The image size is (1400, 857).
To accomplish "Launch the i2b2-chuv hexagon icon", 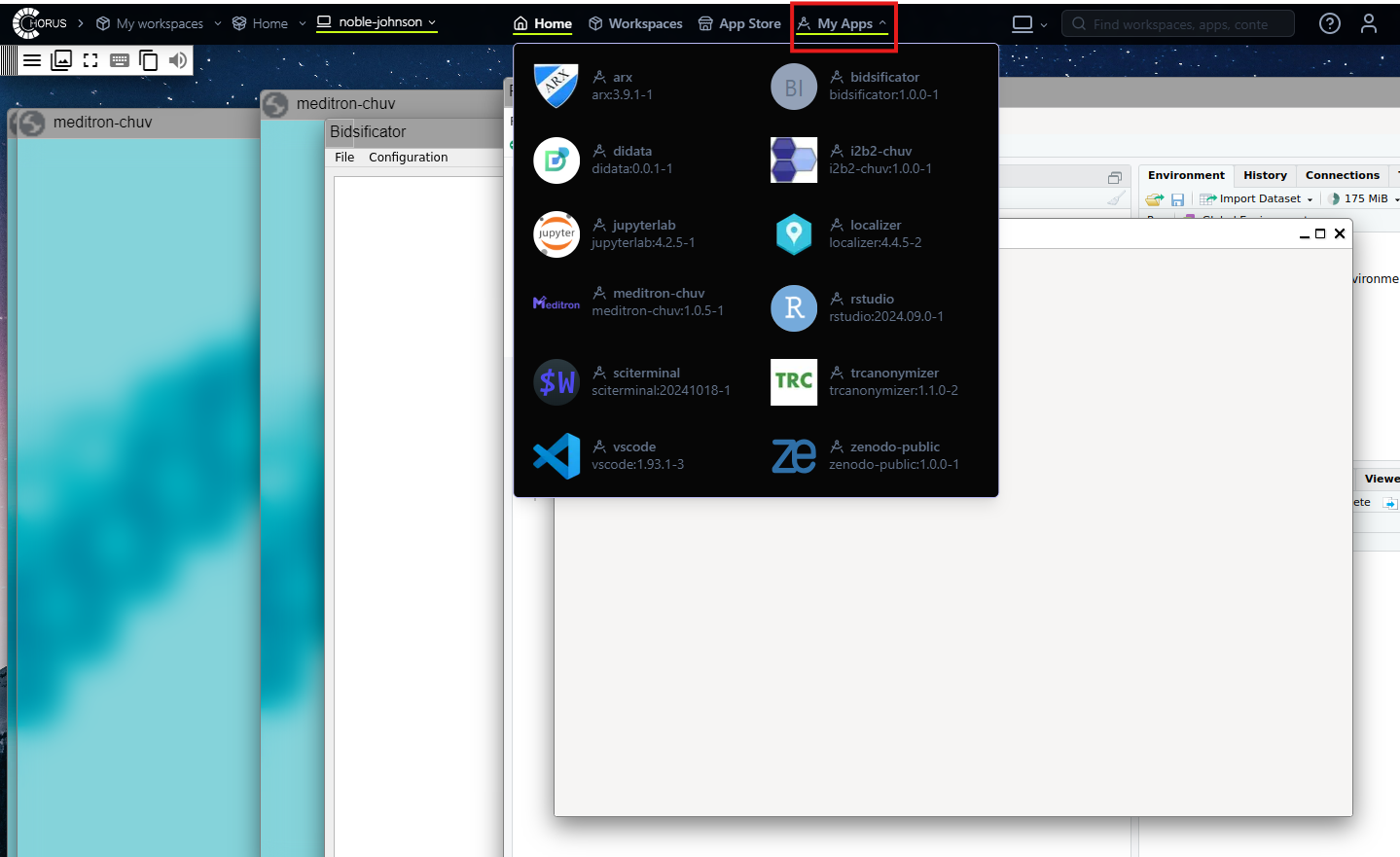I will [794, 161].
